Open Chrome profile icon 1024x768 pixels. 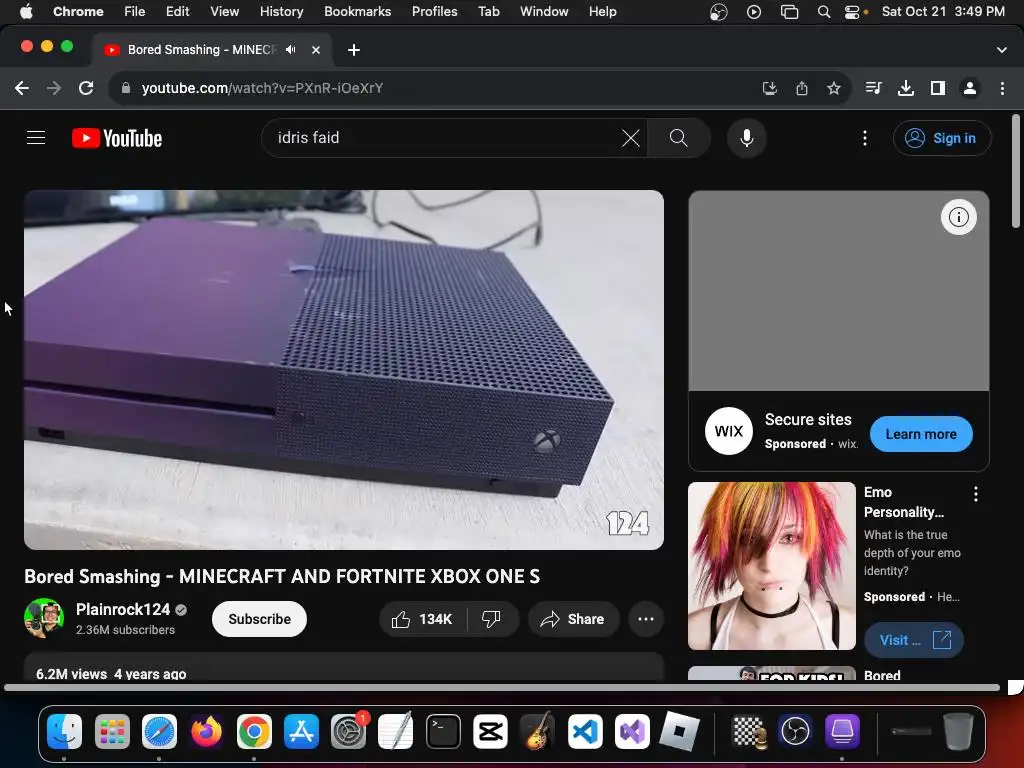[970, 88]
